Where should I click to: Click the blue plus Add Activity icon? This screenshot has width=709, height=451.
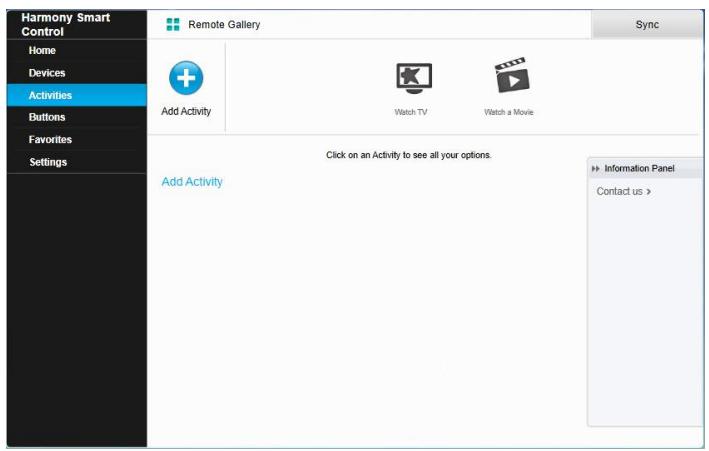click(x=186, y=78)
